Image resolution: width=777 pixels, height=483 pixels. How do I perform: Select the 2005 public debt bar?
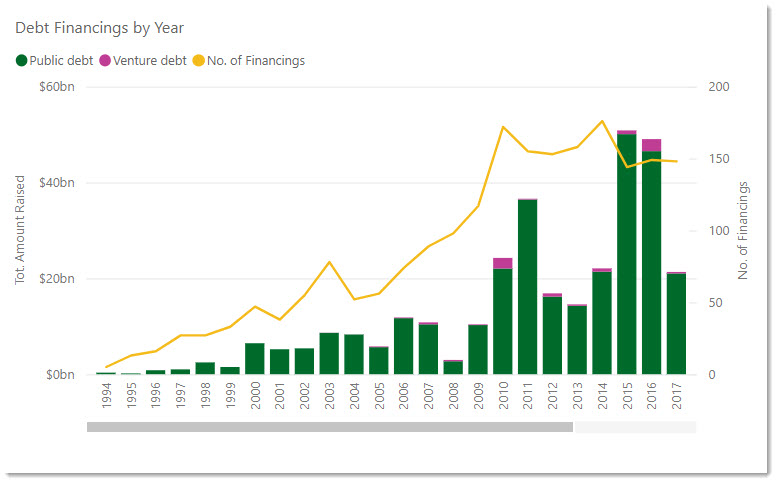click(x=379, y=361)
